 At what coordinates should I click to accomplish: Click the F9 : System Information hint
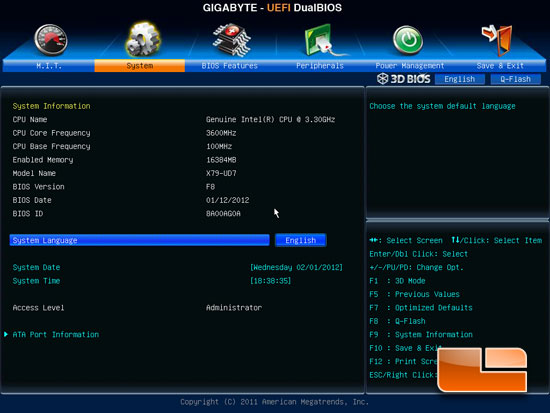421,334
